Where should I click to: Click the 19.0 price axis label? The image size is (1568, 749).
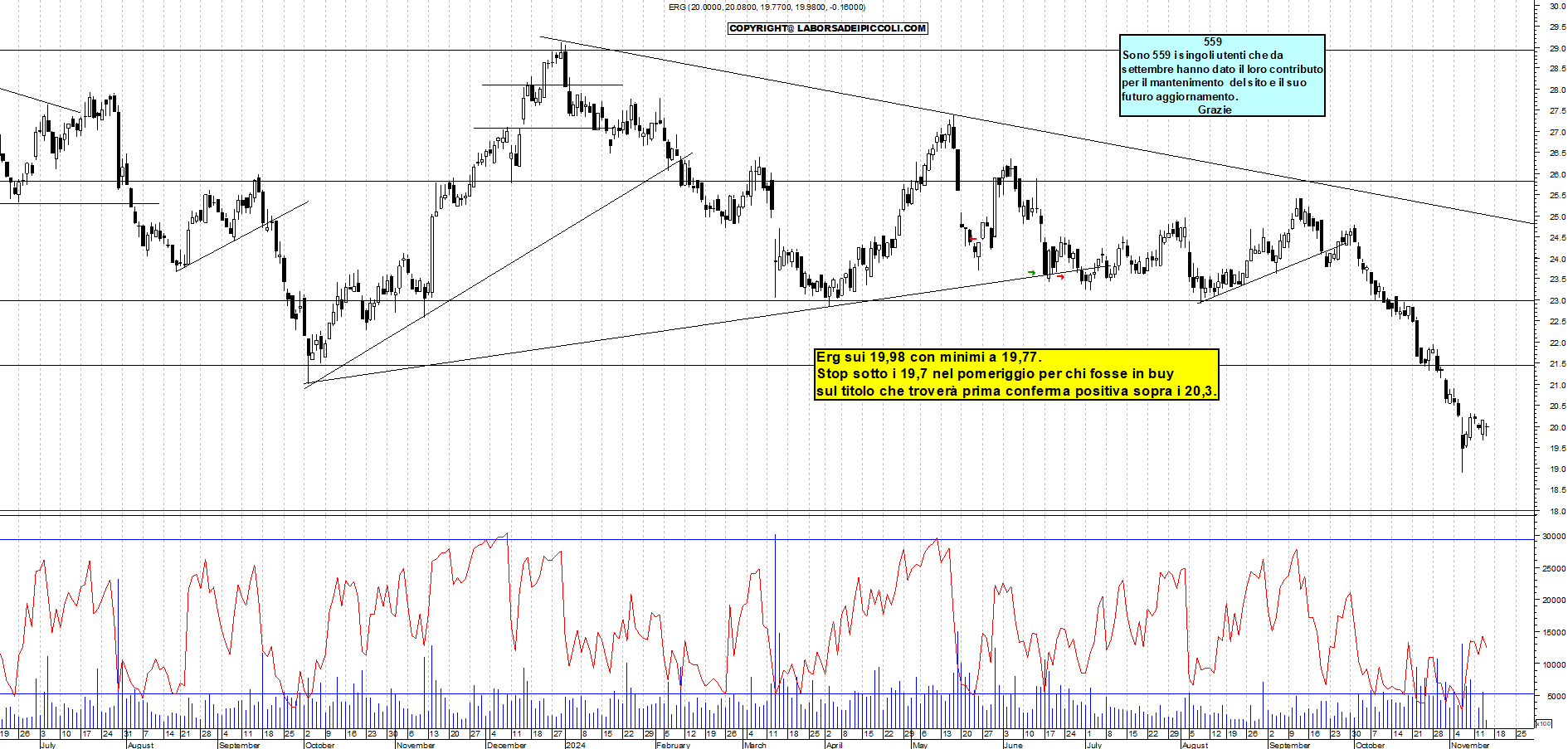pyautogui.click(x=1557, y=469)
